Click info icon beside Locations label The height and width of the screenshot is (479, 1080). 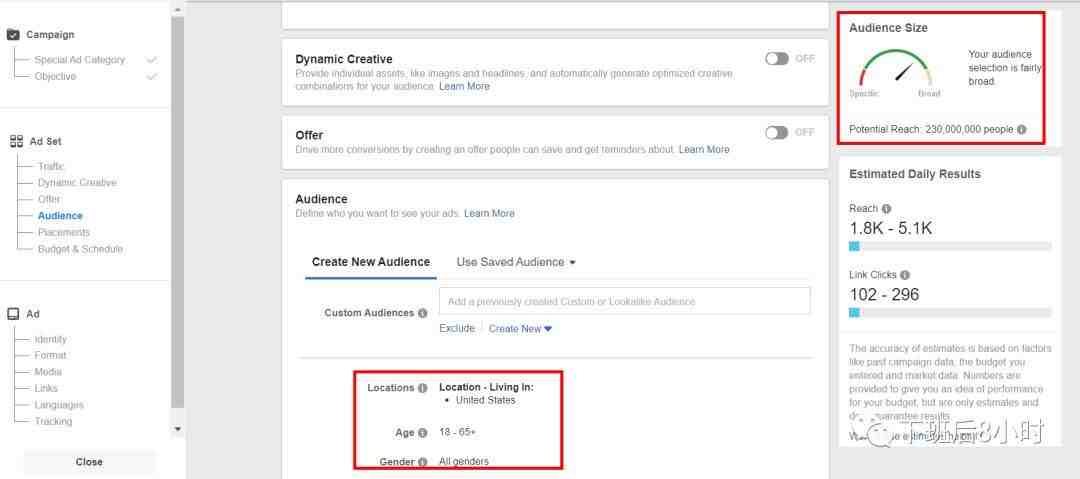click(423, 388)
